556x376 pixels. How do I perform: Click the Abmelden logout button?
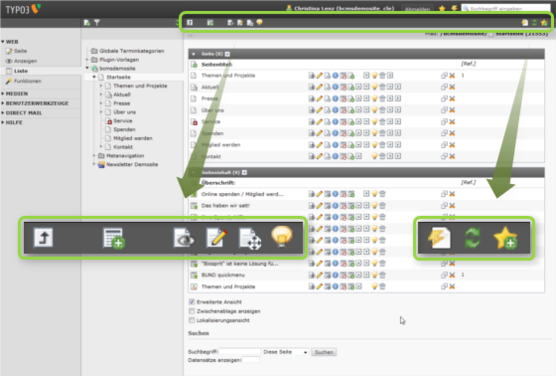(417, 9)
